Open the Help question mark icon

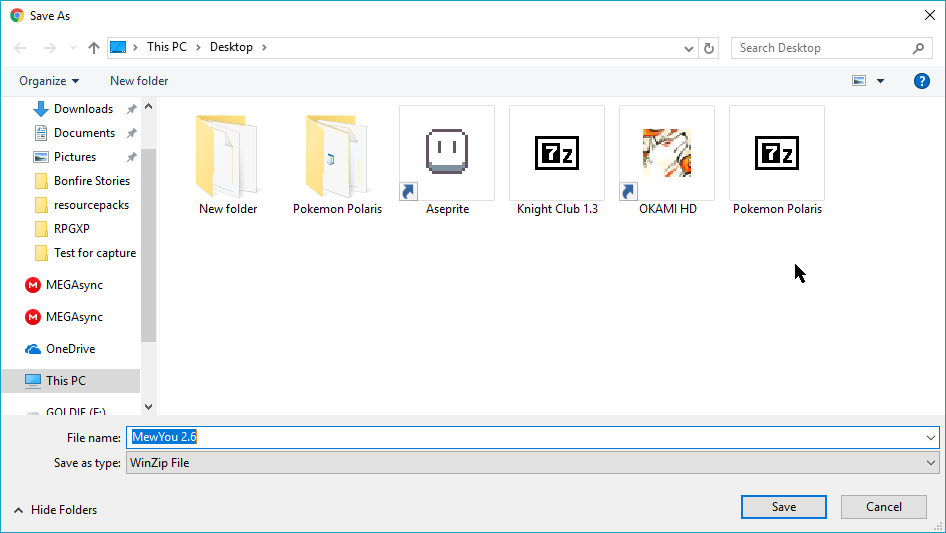922,81
